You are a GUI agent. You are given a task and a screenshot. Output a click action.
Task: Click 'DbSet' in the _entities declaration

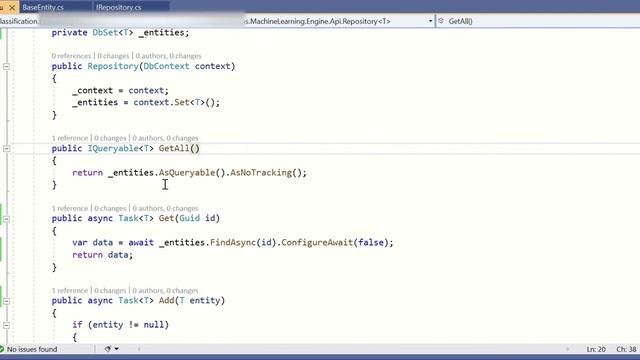105,33
